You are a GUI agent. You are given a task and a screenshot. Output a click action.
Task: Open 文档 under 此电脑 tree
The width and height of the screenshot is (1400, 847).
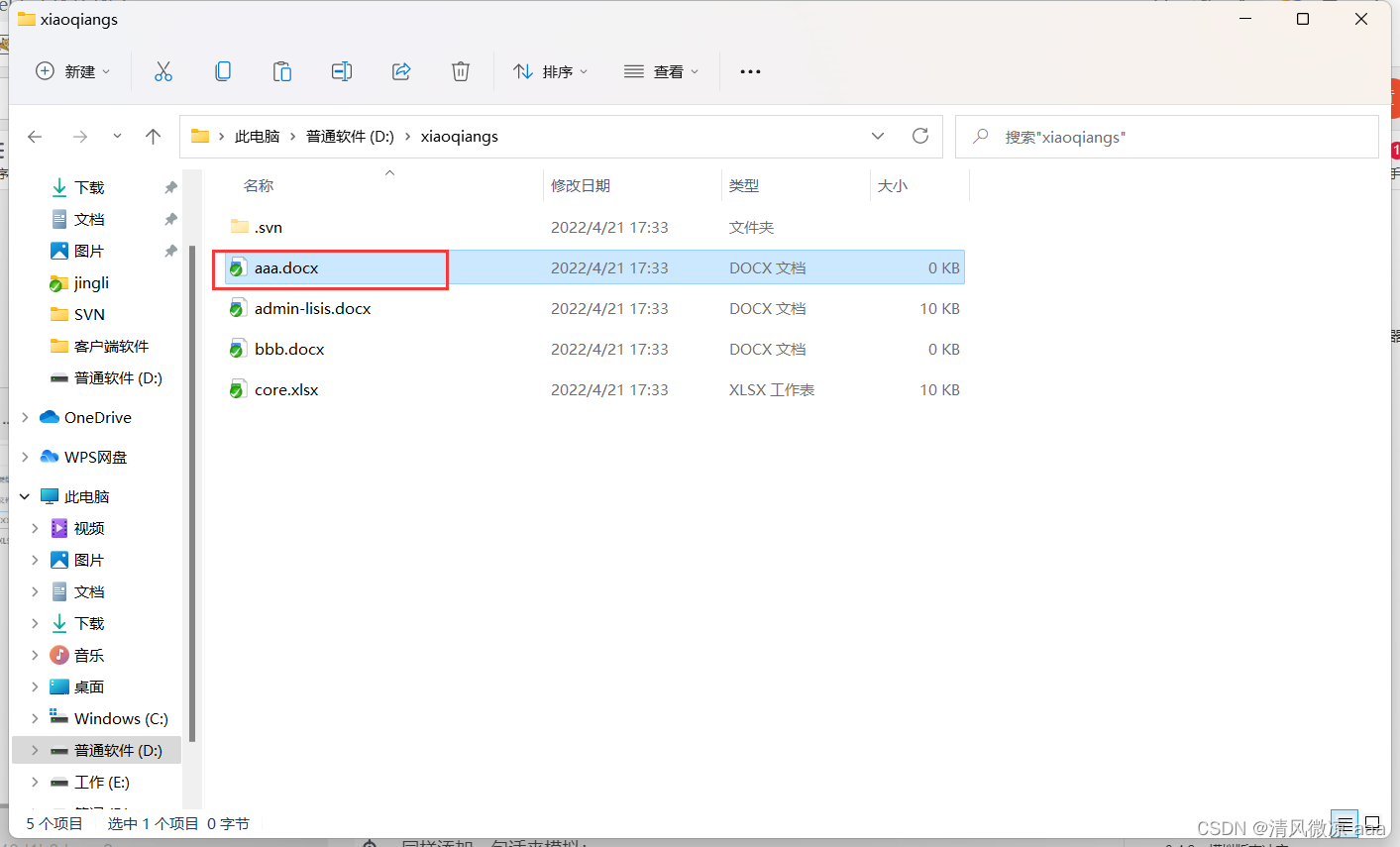89,591
